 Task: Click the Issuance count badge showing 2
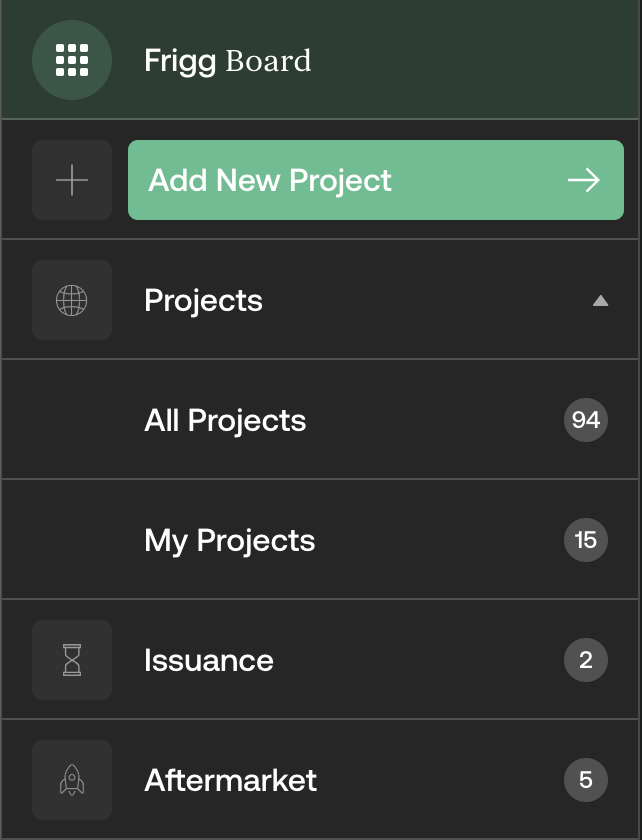point(585,660)
